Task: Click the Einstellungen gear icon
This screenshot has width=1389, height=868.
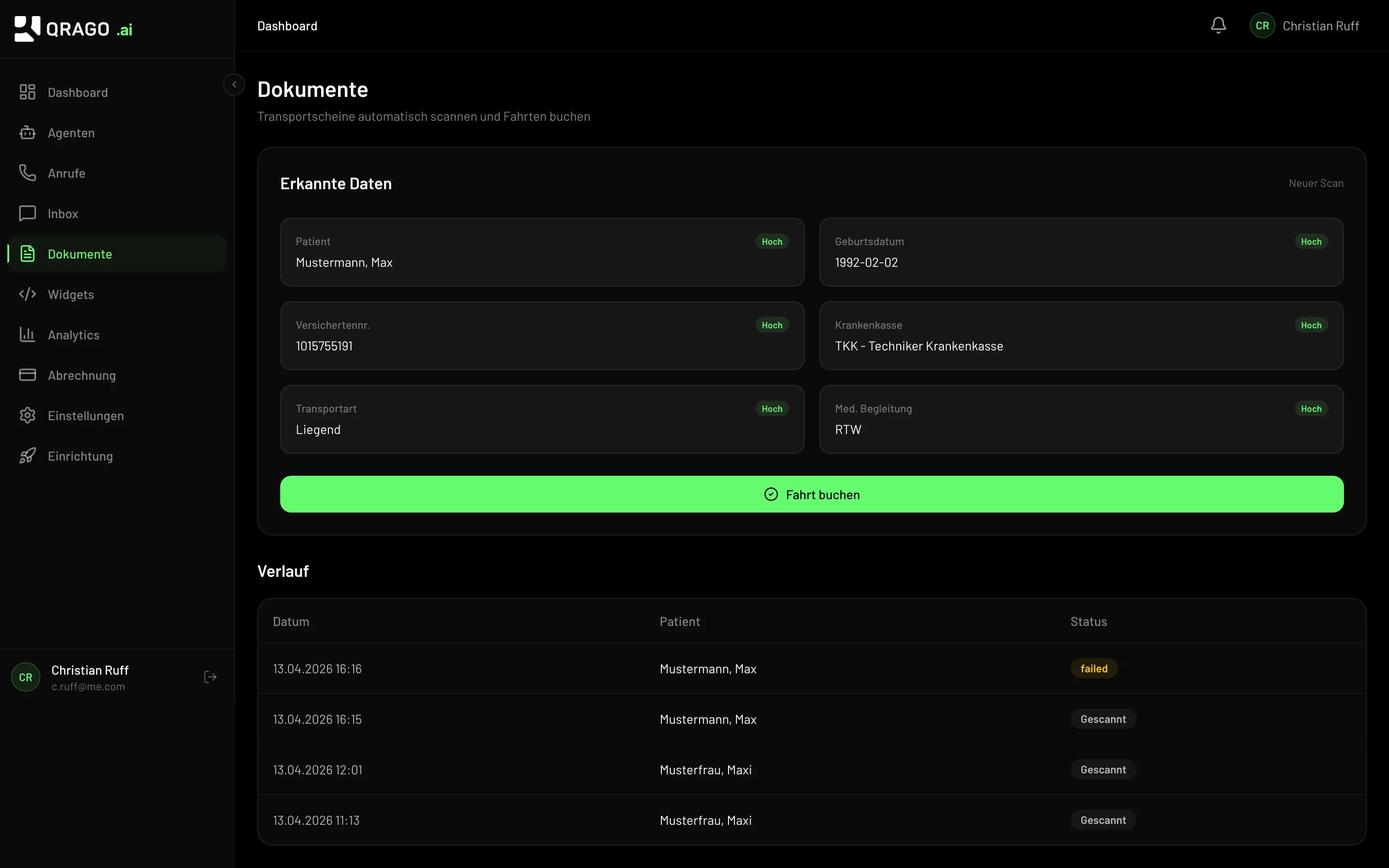Action: (x=27, y=416)
